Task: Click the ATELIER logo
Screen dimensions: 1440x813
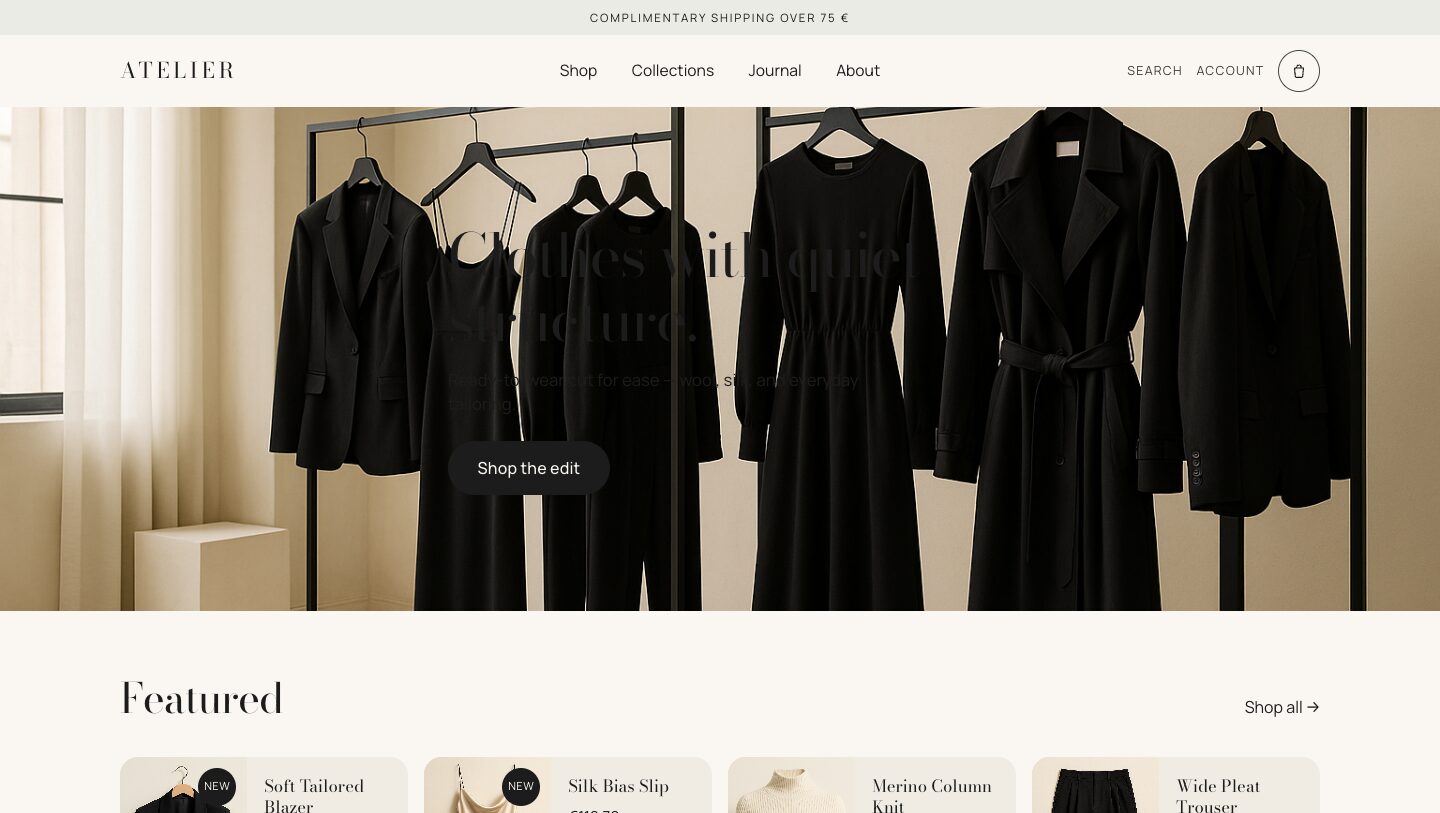Action: (177, 70)
